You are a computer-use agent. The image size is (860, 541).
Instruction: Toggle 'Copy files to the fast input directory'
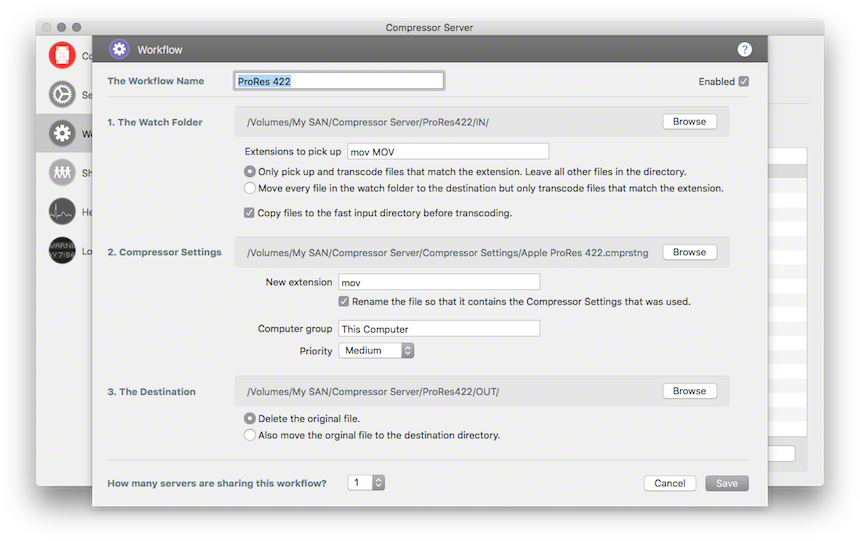point(249,213)
